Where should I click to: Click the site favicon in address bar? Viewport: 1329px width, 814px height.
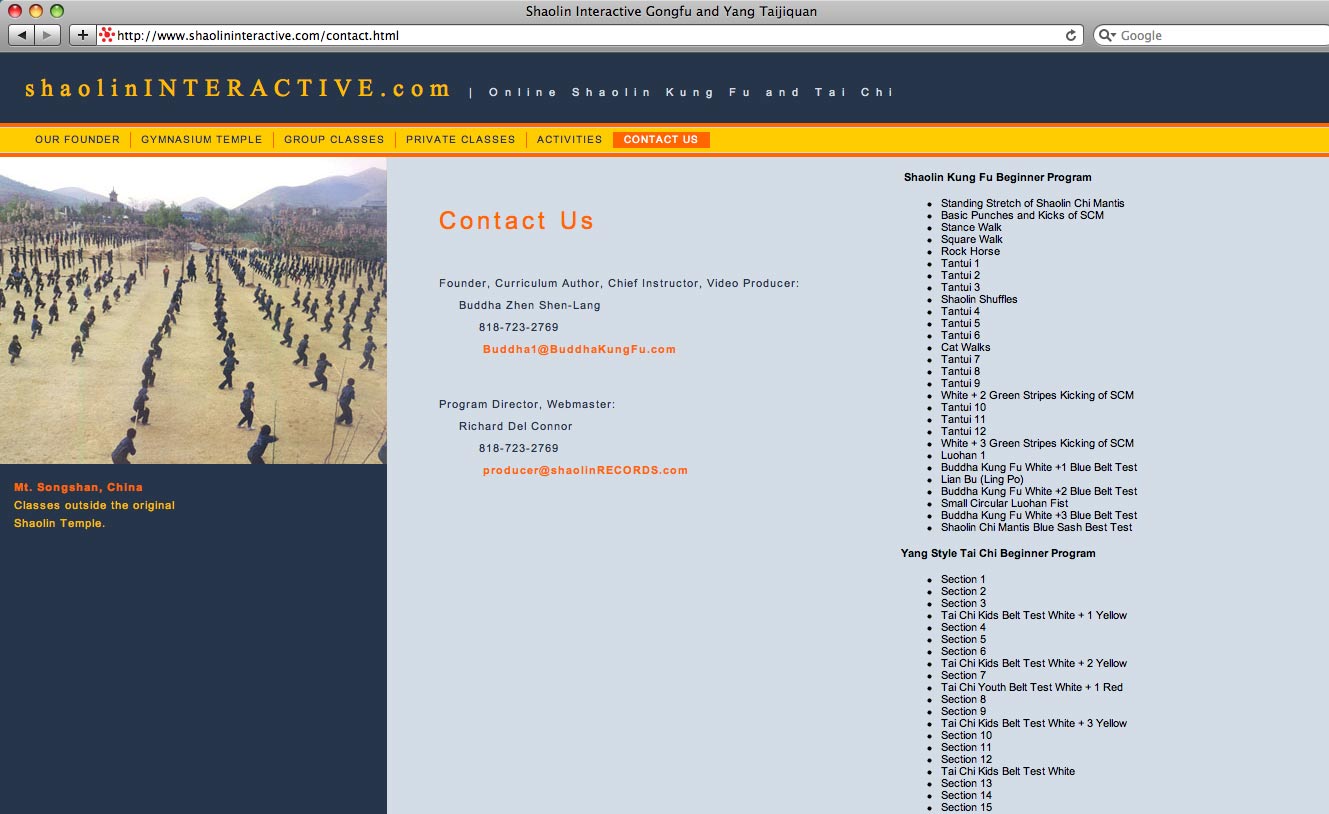pos(107,35)
